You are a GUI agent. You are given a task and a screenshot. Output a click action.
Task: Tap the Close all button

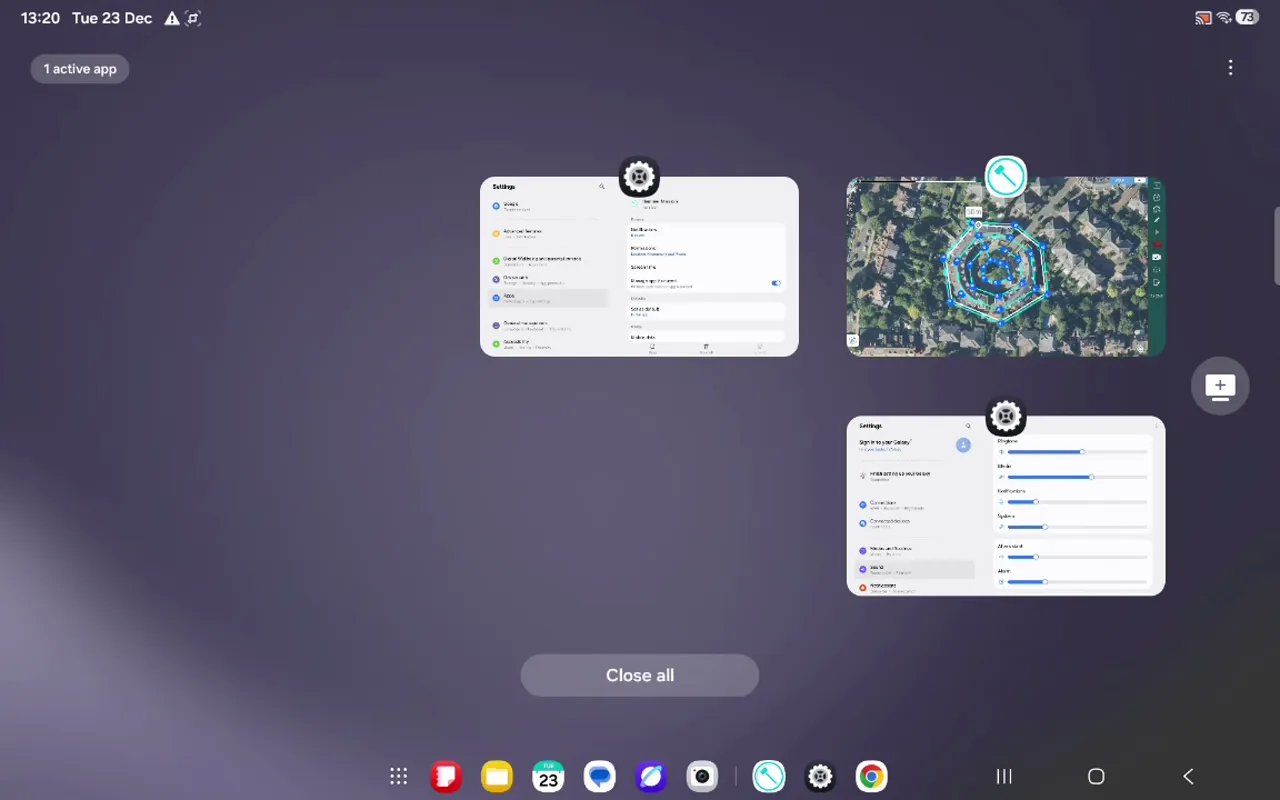point(639,675)
